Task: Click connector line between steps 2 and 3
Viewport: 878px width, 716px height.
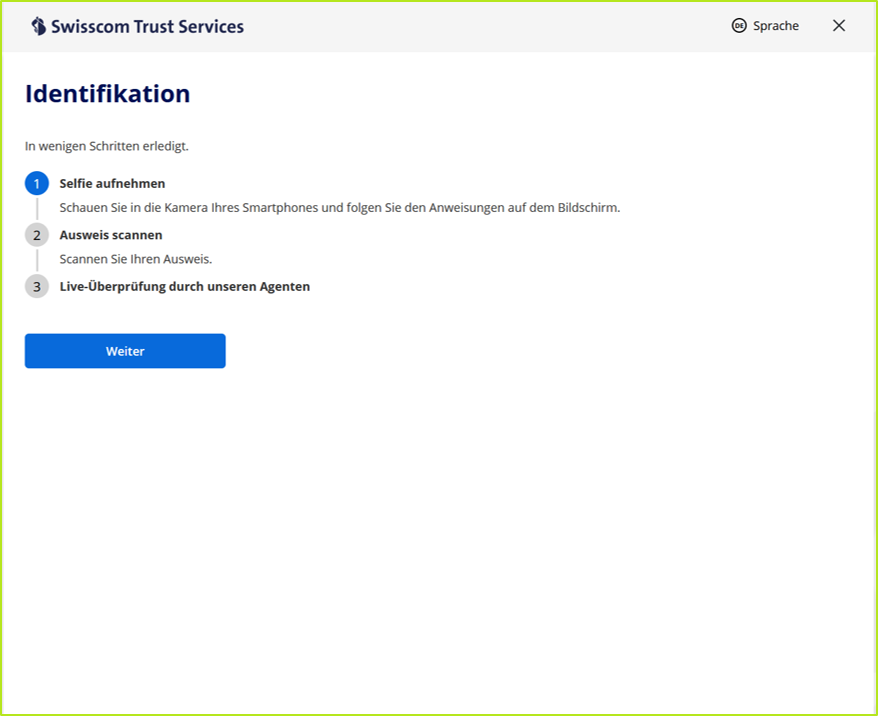Action: pyautogui.click(x=37, y=261)
